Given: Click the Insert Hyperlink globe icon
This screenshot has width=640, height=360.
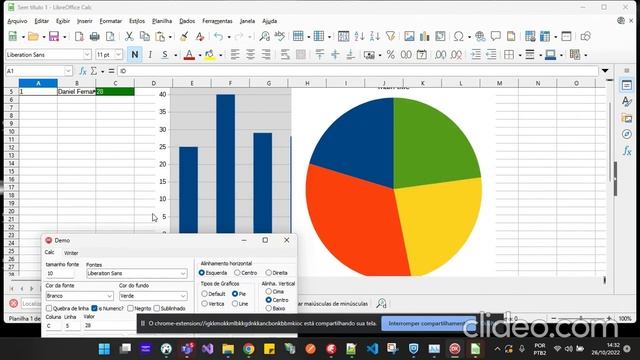Looking at the screenshot, I should click(480, 36).
